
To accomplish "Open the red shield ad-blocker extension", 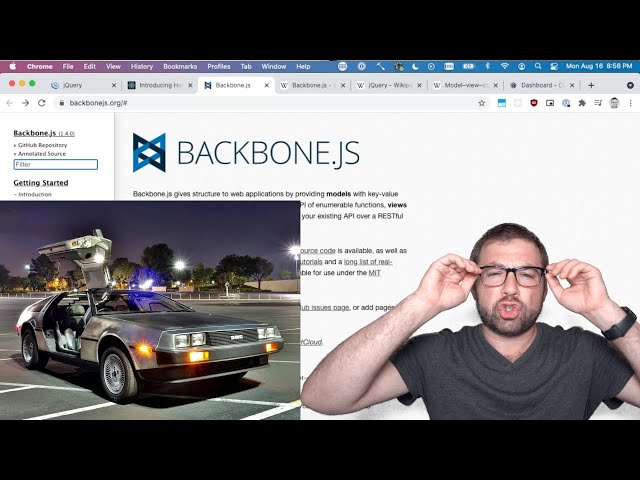I will point(534,103).
